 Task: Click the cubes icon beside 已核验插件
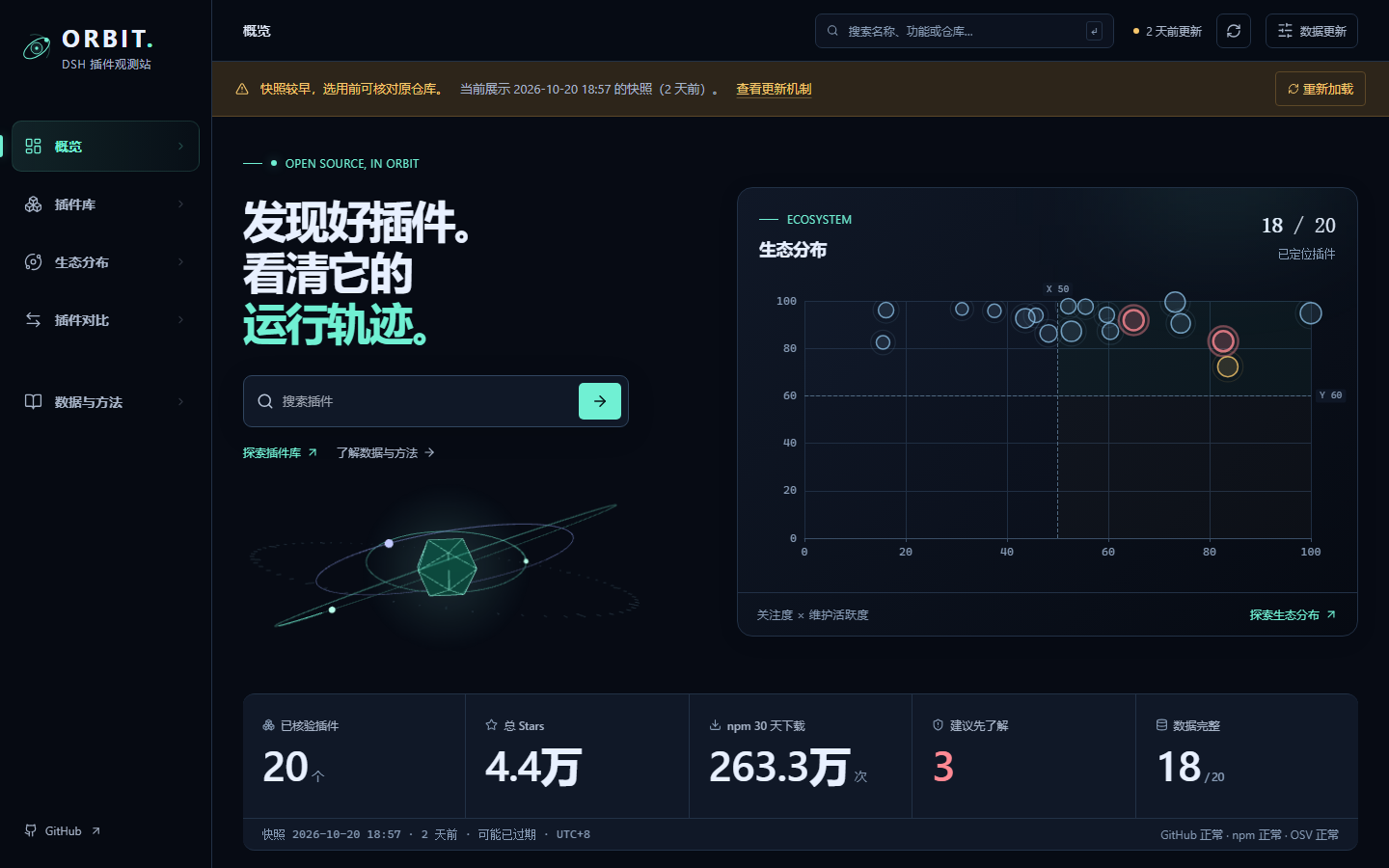click(269, 725)
